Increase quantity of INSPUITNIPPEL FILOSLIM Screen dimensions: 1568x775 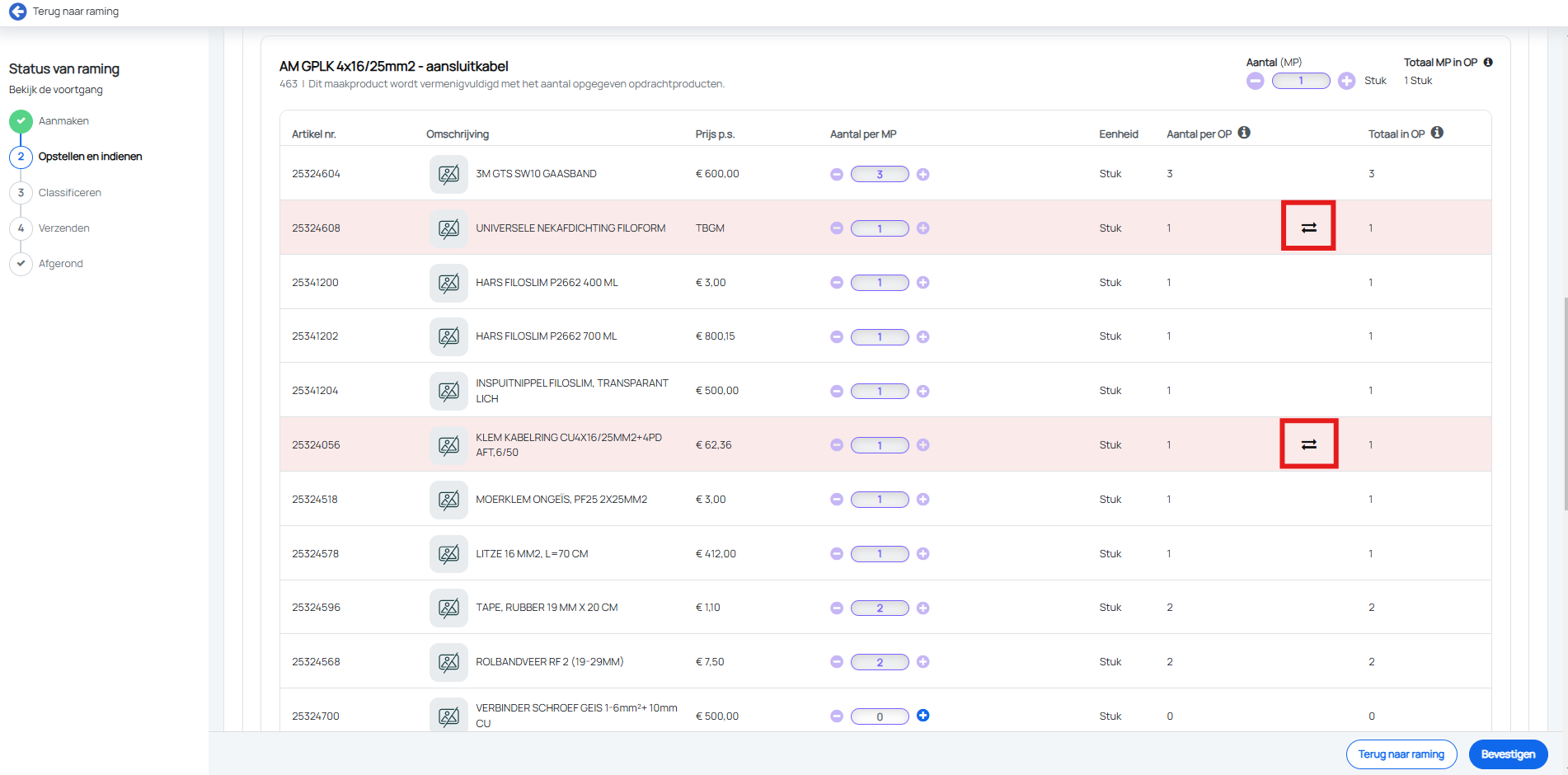[x=923, y=391]
